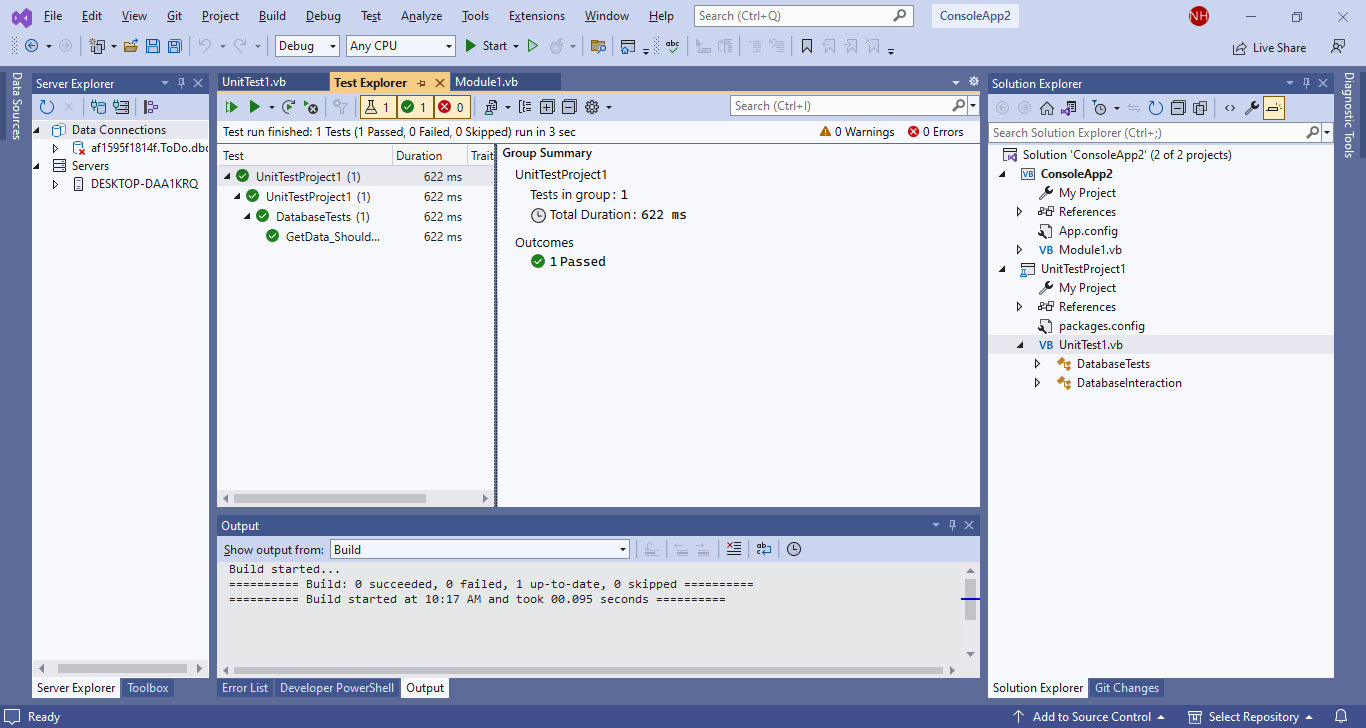Collapse all tests in Test Explorer
Viewport: 1366px width, 728px height.
pos(569,107)
